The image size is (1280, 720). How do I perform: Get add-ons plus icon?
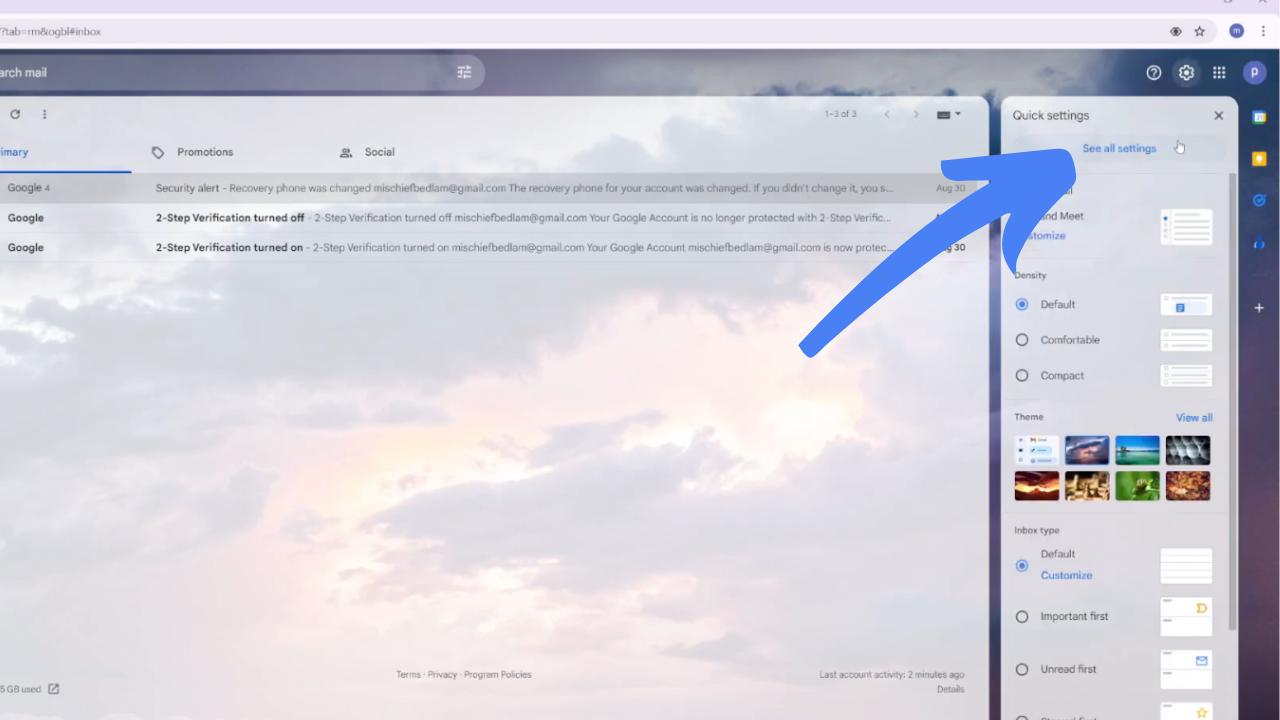pyautogui.click(x=1260, y=308)
